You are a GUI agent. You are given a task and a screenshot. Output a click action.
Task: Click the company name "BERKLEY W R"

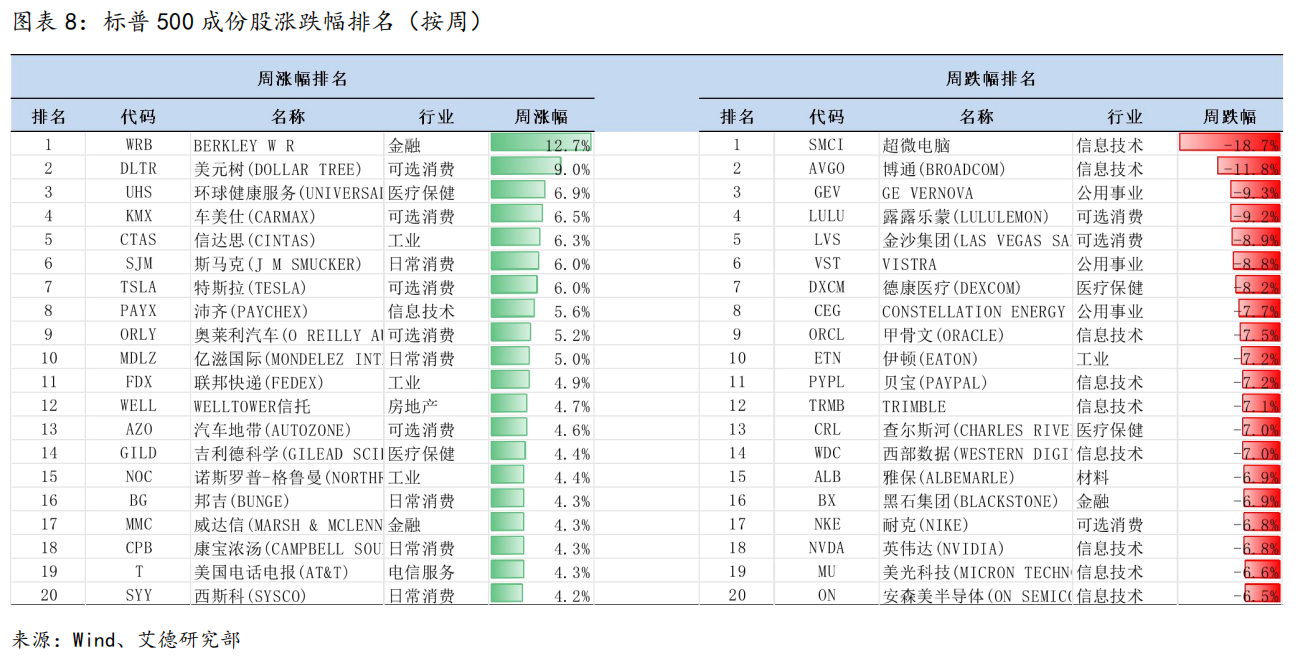point(244,146)
